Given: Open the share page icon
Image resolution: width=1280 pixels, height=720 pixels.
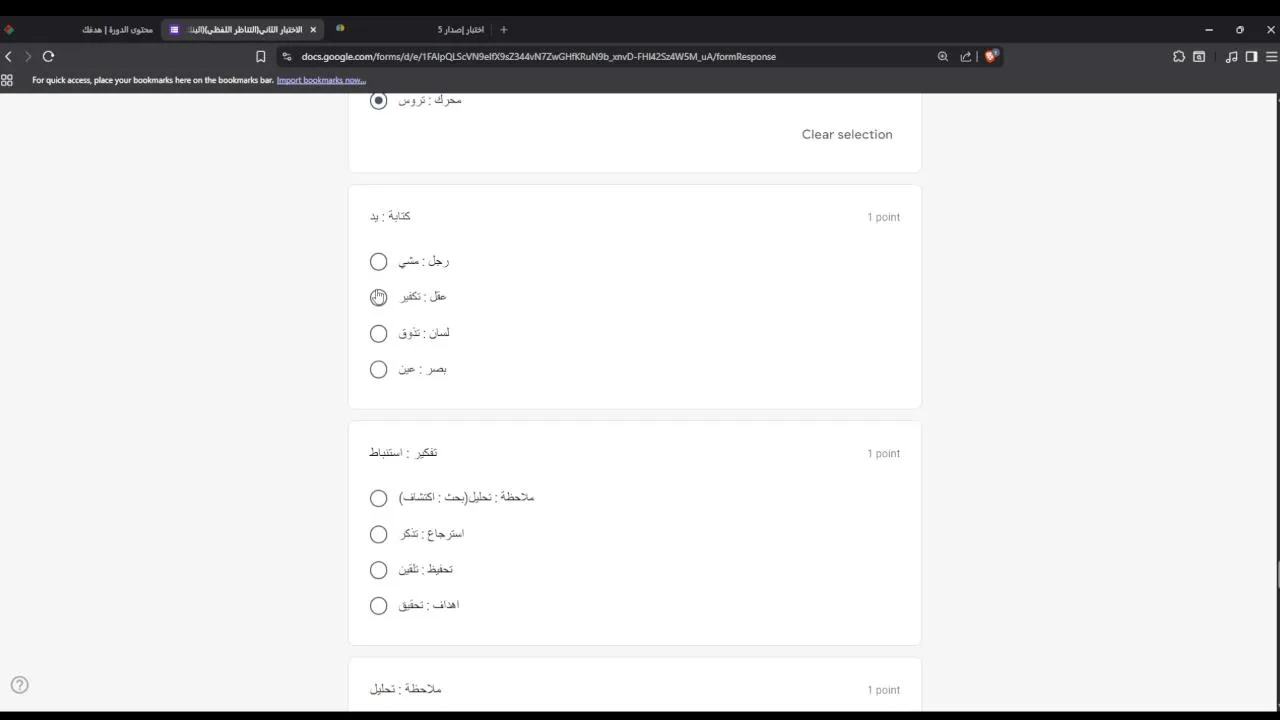Looking at the screenshot, I should [x=966, y=57].
